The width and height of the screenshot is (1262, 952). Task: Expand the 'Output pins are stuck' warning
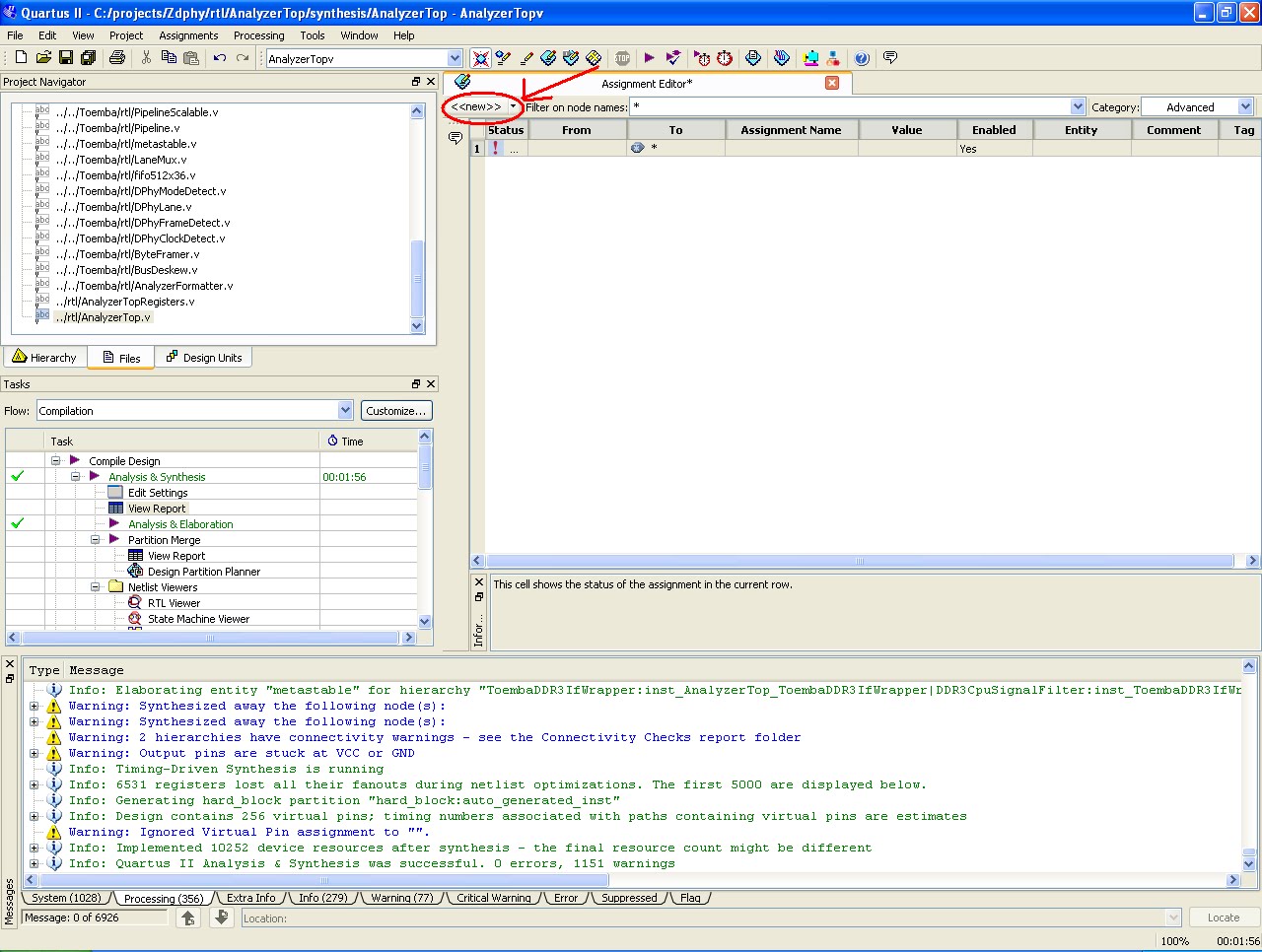click(35, 754)
